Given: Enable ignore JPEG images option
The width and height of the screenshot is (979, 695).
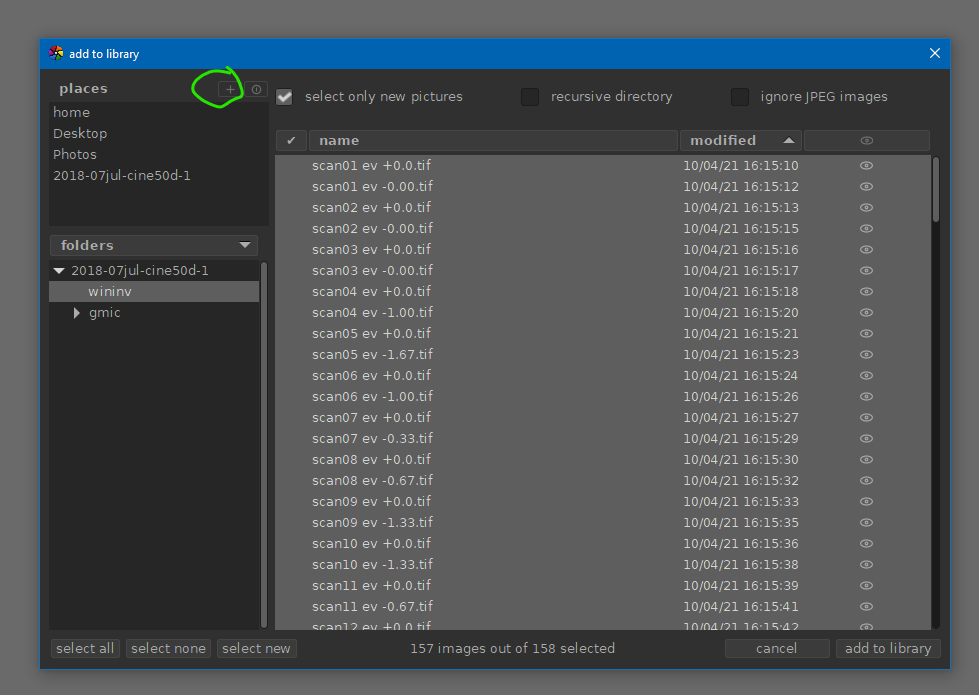Looking at the screenshot, I should [740, 97].
